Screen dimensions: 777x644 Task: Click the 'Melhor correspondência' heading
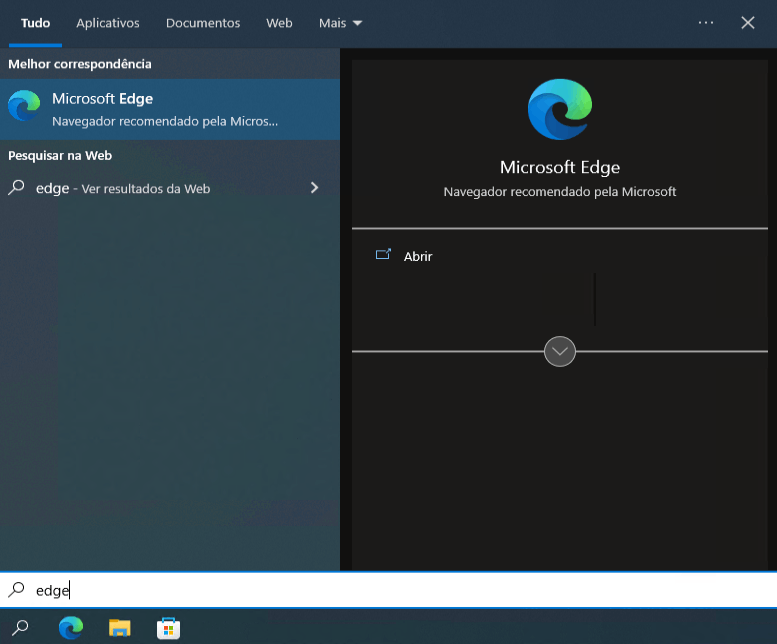click(80, 64)
